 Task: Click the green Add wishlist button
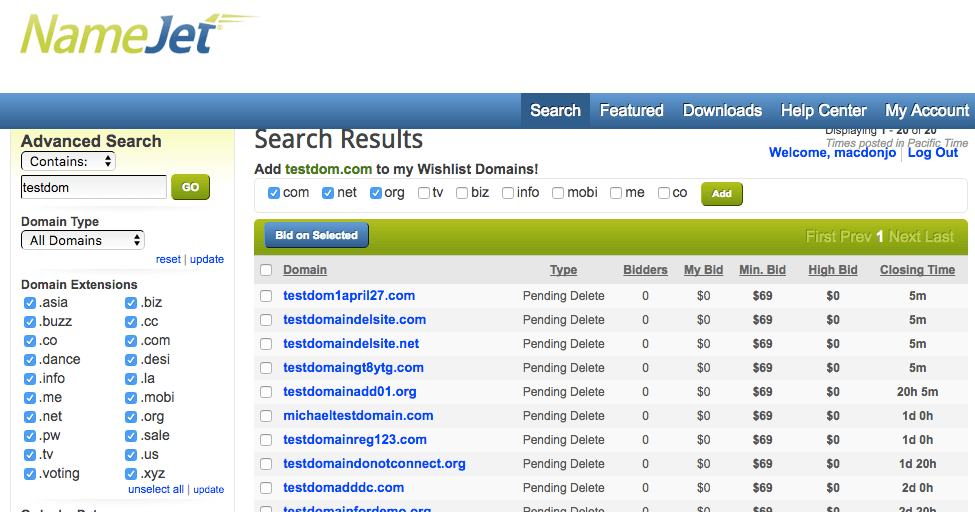(721, 194)
